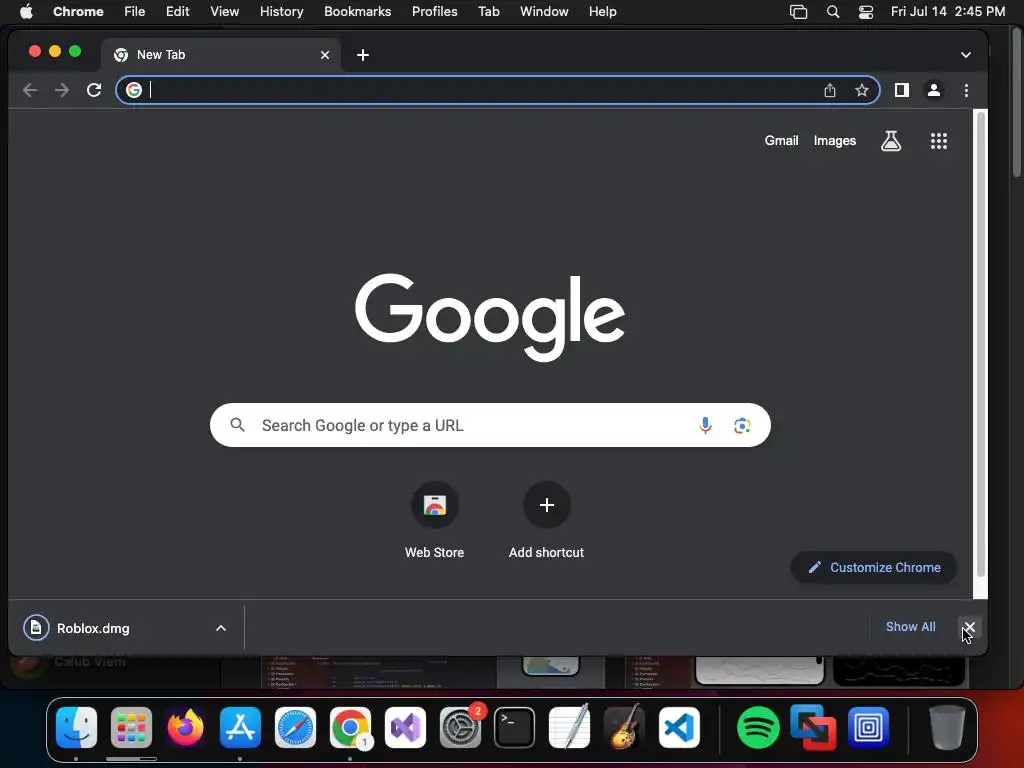This screenshot has height=768, width=1024.
Task: Click the browser Back arrow
Action: coord(30,90)
